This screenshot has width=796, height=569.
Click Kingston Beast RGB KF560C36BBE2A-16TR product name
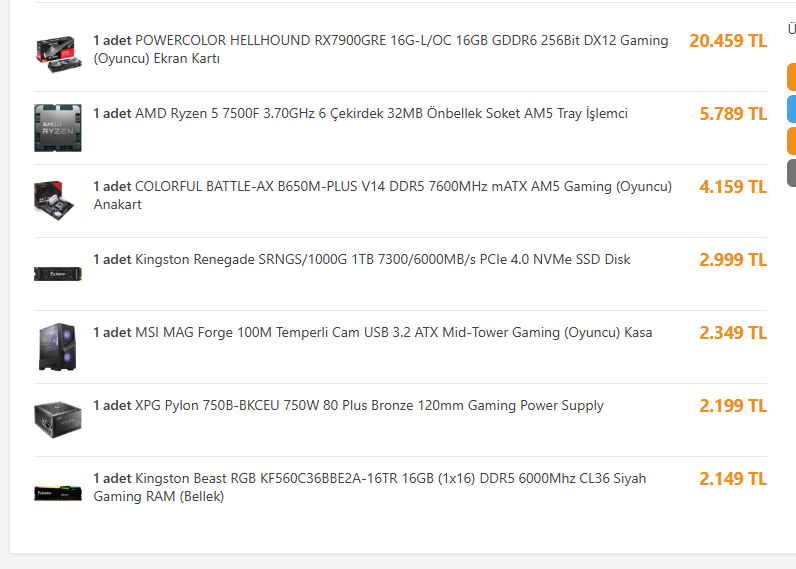coord(370,487)
